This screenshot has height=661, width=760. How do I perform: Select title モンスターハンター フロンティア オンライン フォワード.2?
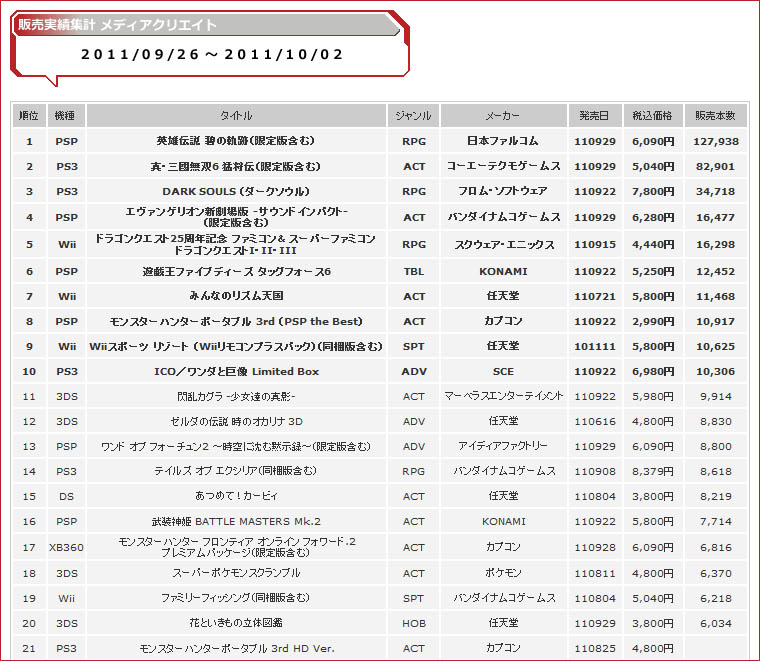237,547
